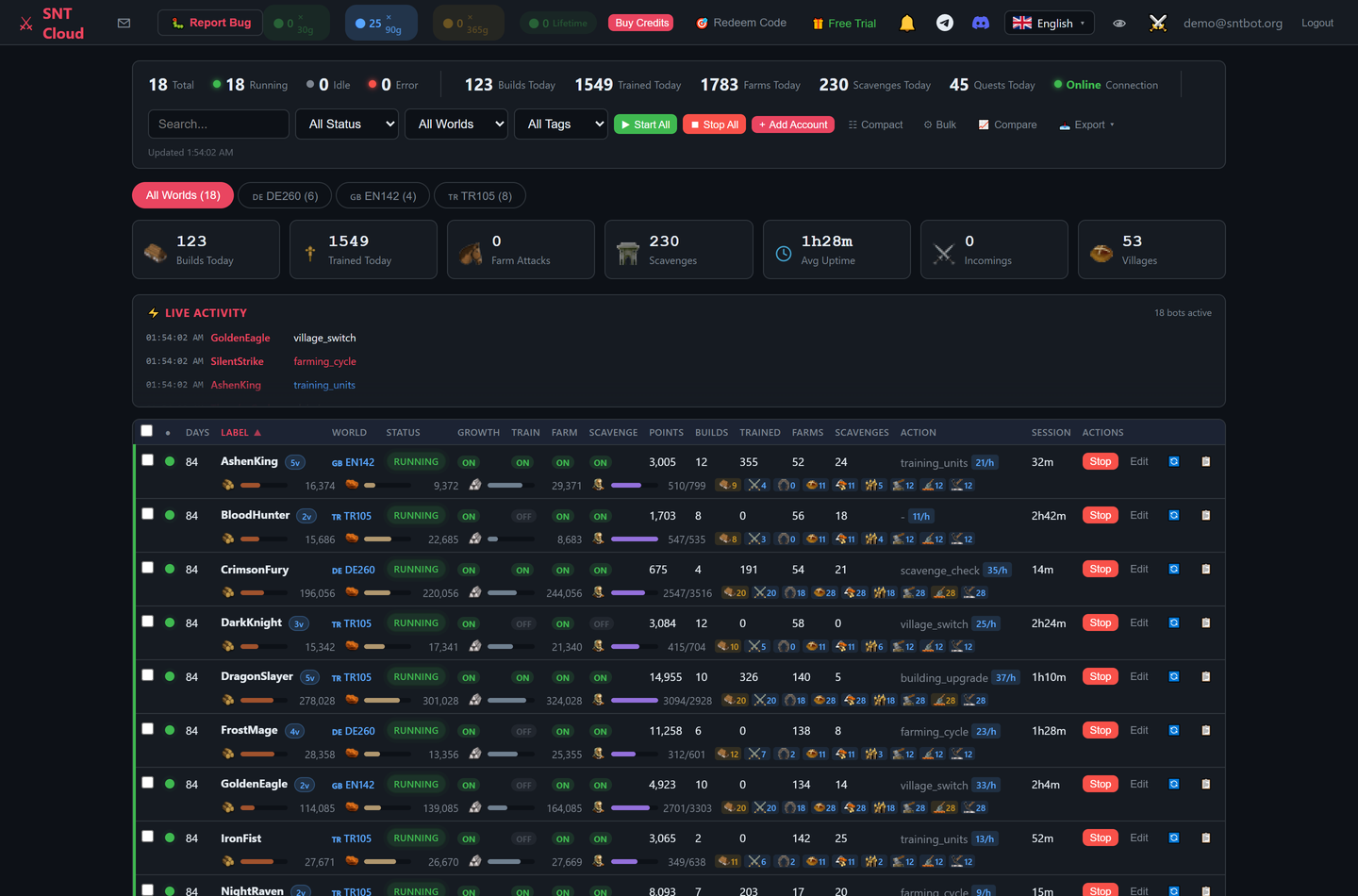Toggle the eye visibility icon in header
This screenshot has width=1358, height=896.
tap(1119, 23)
